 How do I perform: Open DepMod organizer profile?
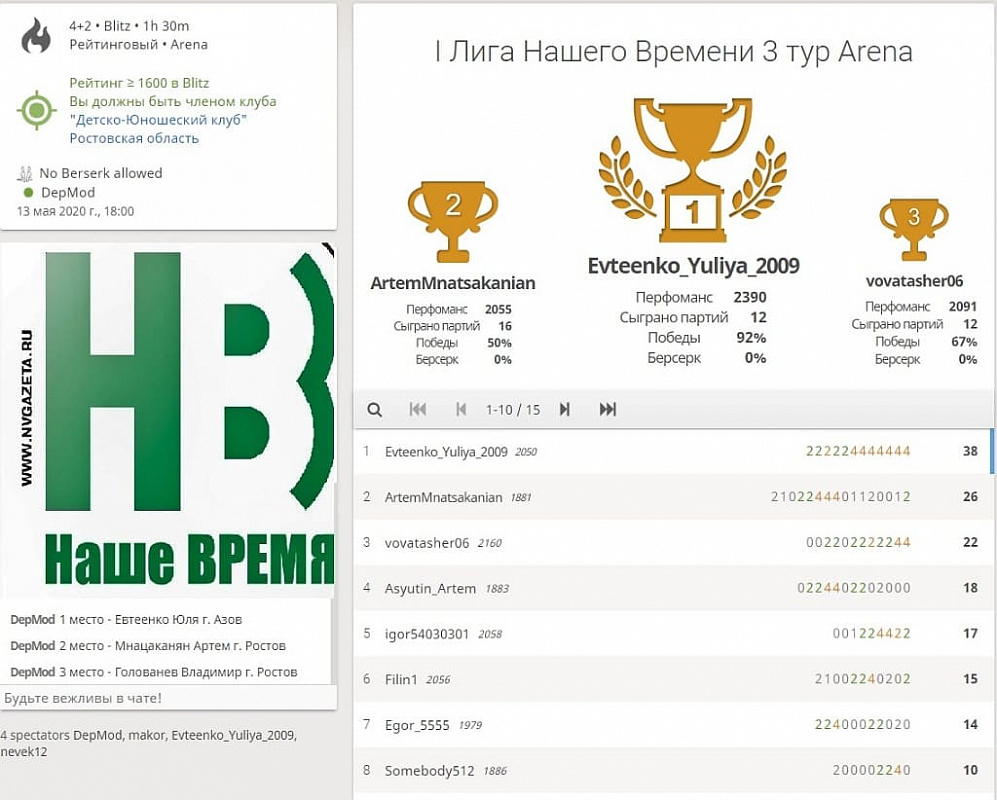68,192
